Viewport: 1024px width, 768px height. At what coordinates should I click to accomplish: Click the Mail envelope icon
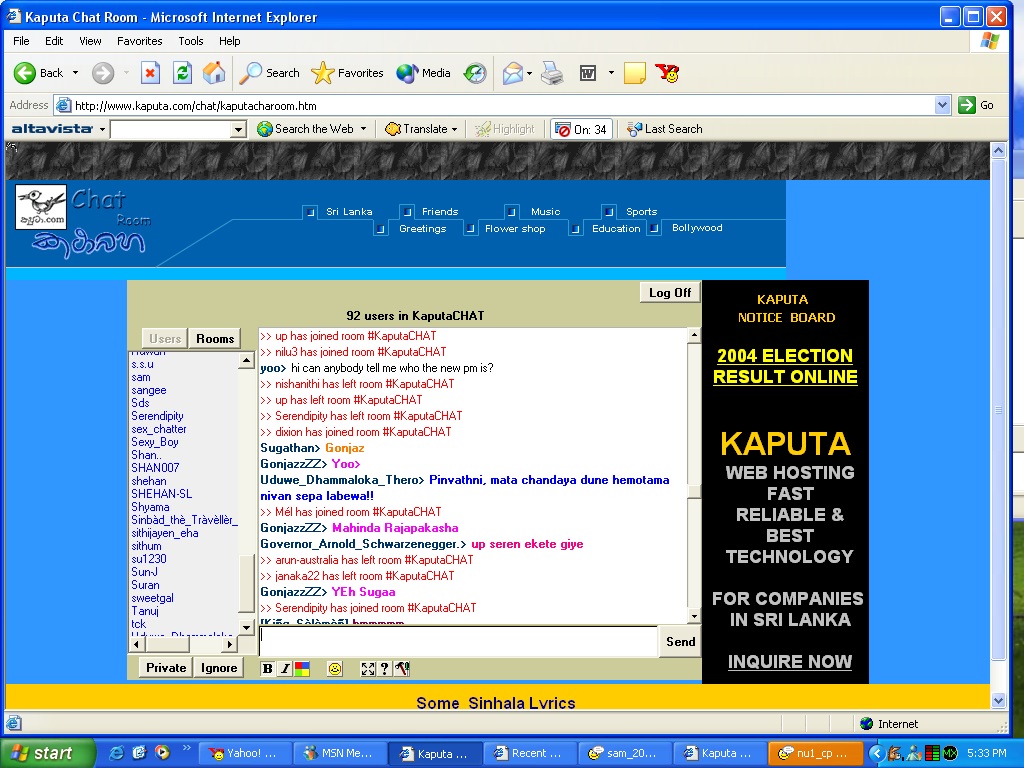513,73
